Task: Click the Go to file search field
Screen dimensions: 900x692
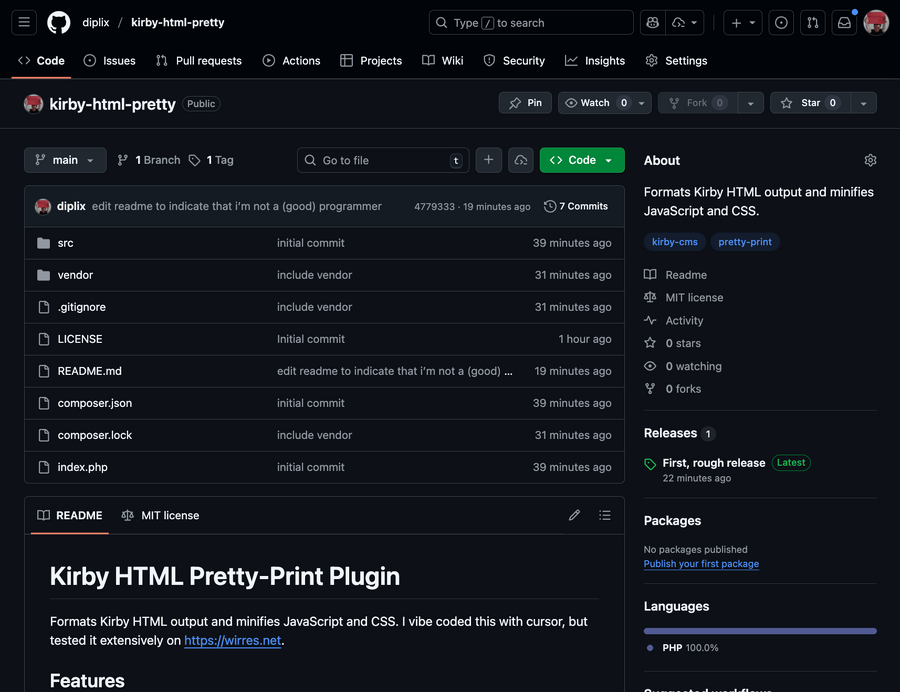Action: (380, 160)
